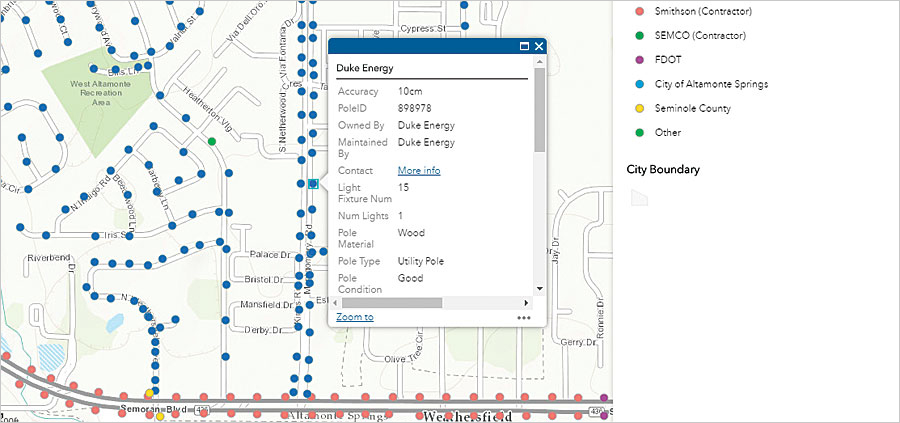
Task: Click the Pole Type value Utility Pole
Action: click(421, 261)
